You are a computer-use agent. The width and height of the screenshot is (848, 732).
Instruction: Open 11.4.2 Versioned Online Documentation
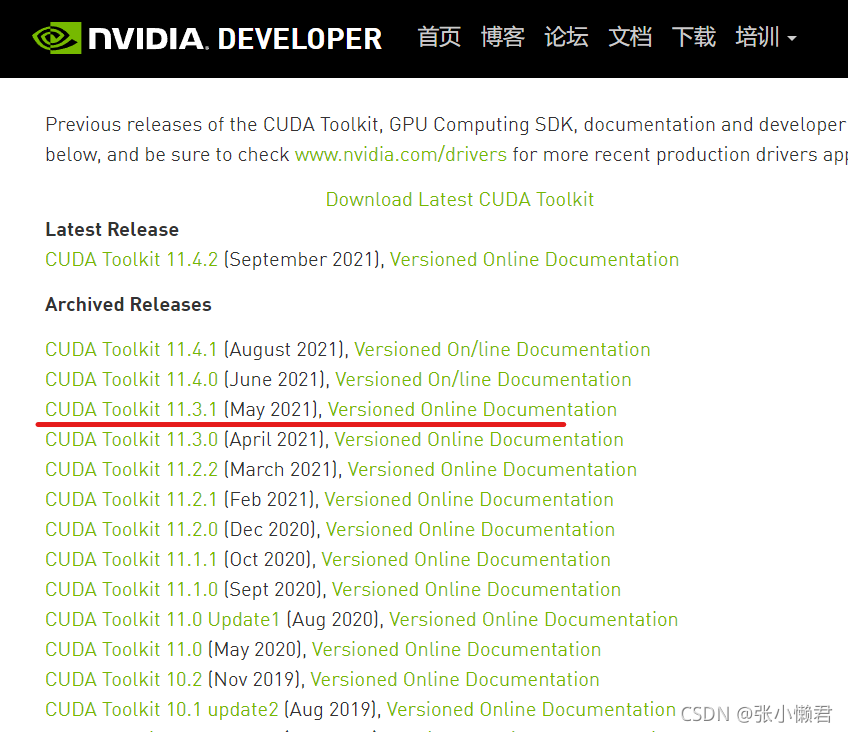[x=534, y=259]
